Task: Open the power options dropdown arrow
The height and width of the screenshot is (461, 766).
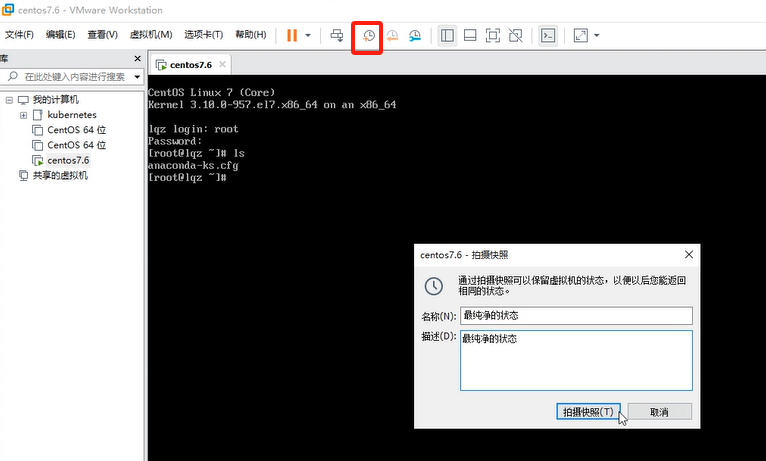Action: [308, 35]
